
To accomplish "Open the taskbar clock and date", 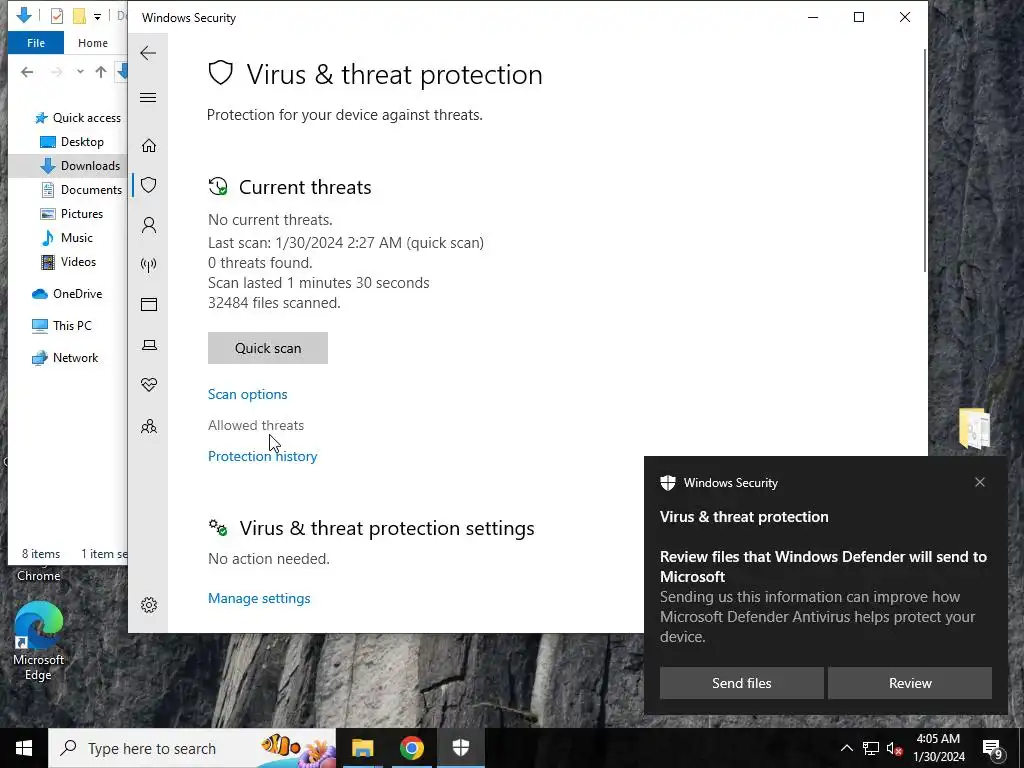I will (938, 748).
